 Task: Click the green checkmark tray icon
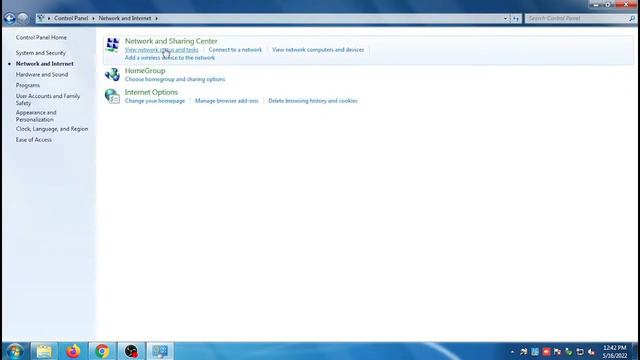[x=569, y=352]
